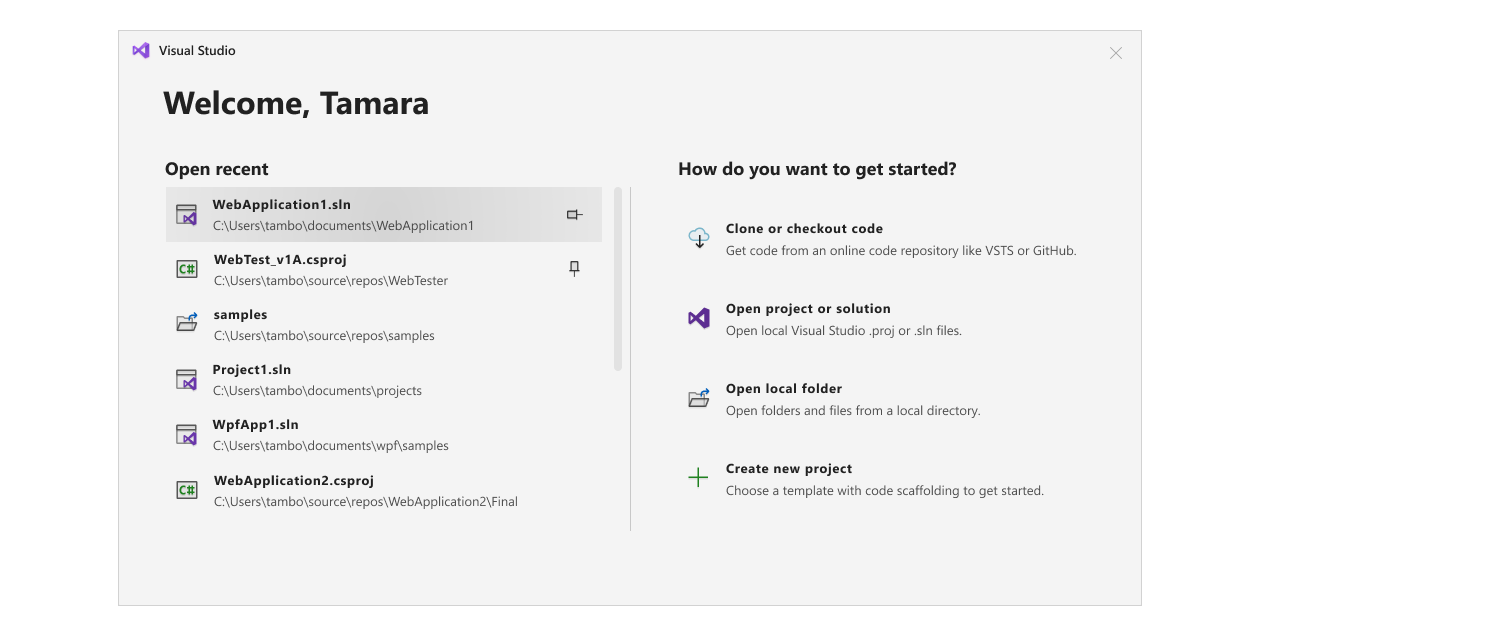This screenshot has width=1500, height=640.
Task: Open recent WpfApp1.sln
Action: (384, 435)
